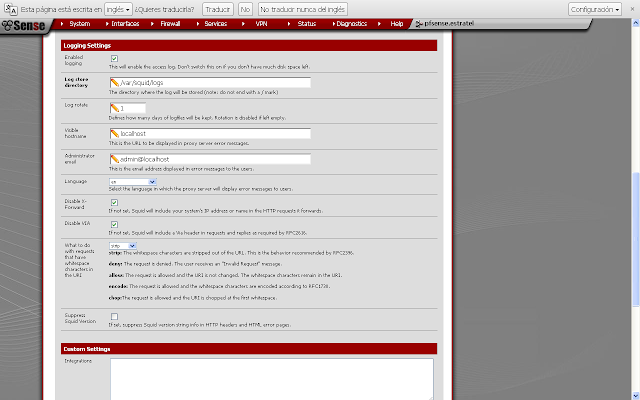Open the VPN menu

261,24
